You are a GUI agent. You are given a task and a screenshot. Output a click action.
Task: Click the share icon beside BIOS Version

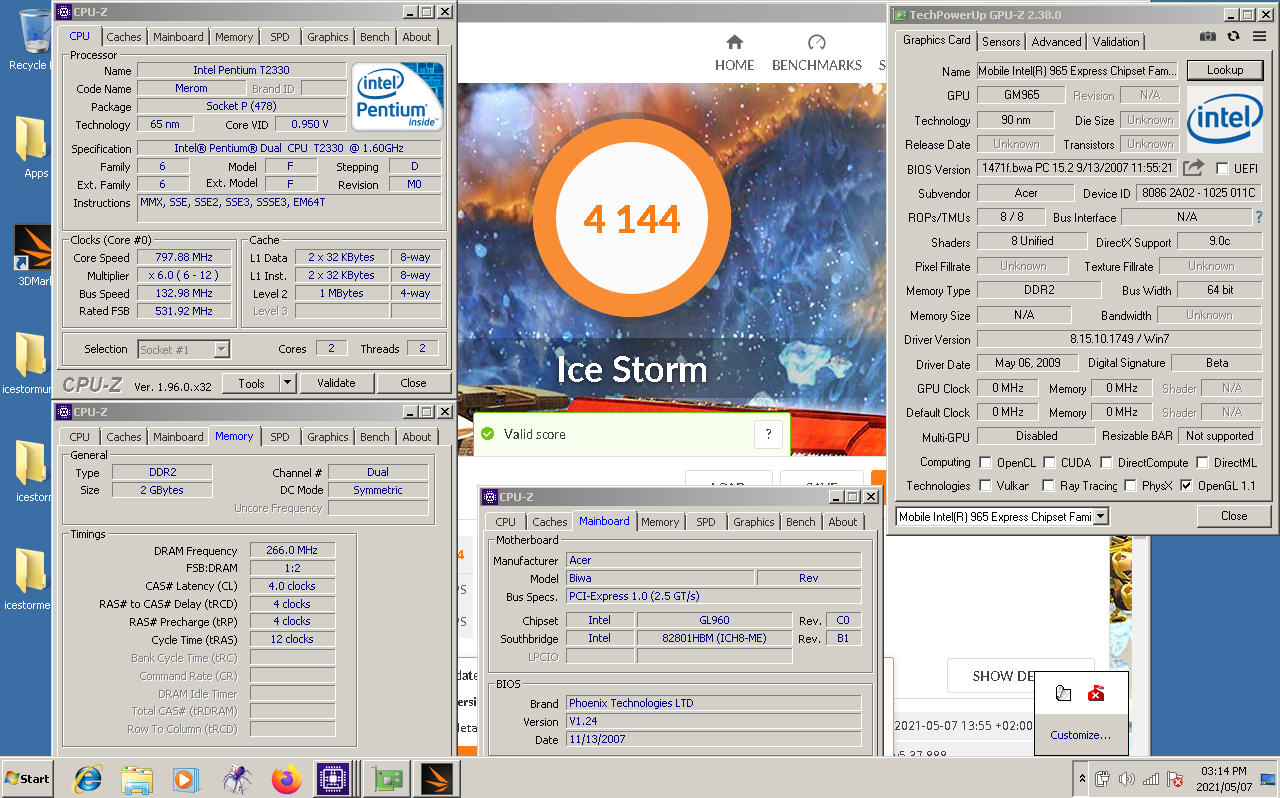[x=1193, y=168]
